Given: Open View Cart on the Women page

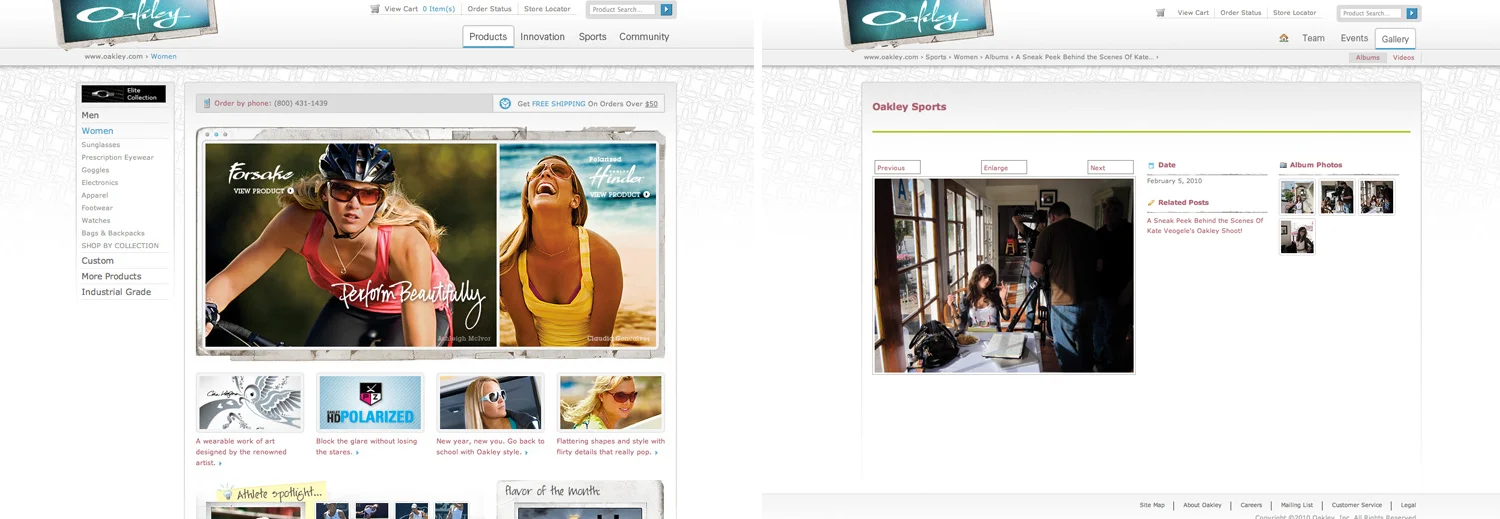Looking at the screenshot, I should click(x=401, y=9).
